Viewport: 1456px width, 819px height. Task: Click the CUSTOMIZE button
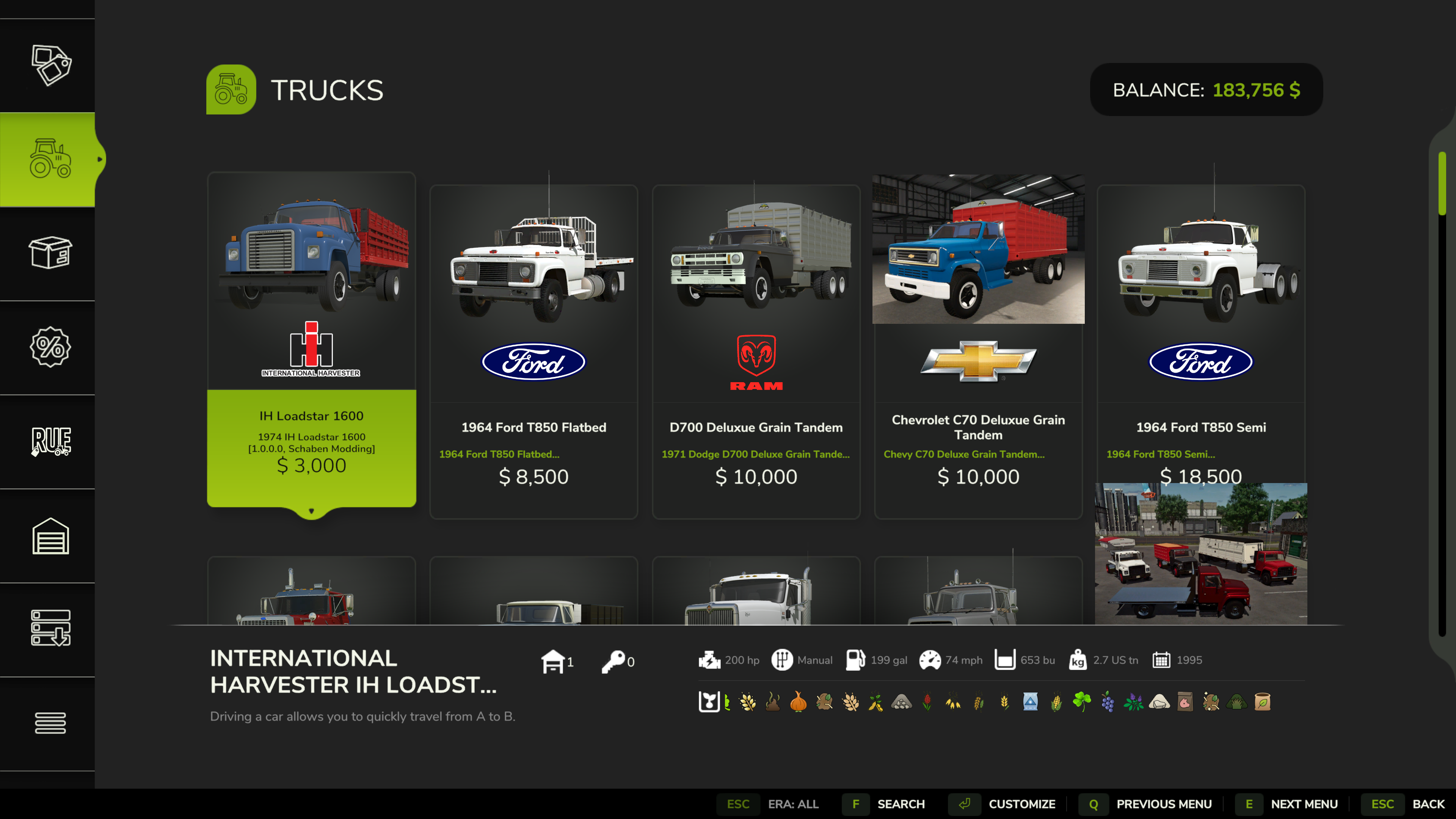[x=1002, y=804]
